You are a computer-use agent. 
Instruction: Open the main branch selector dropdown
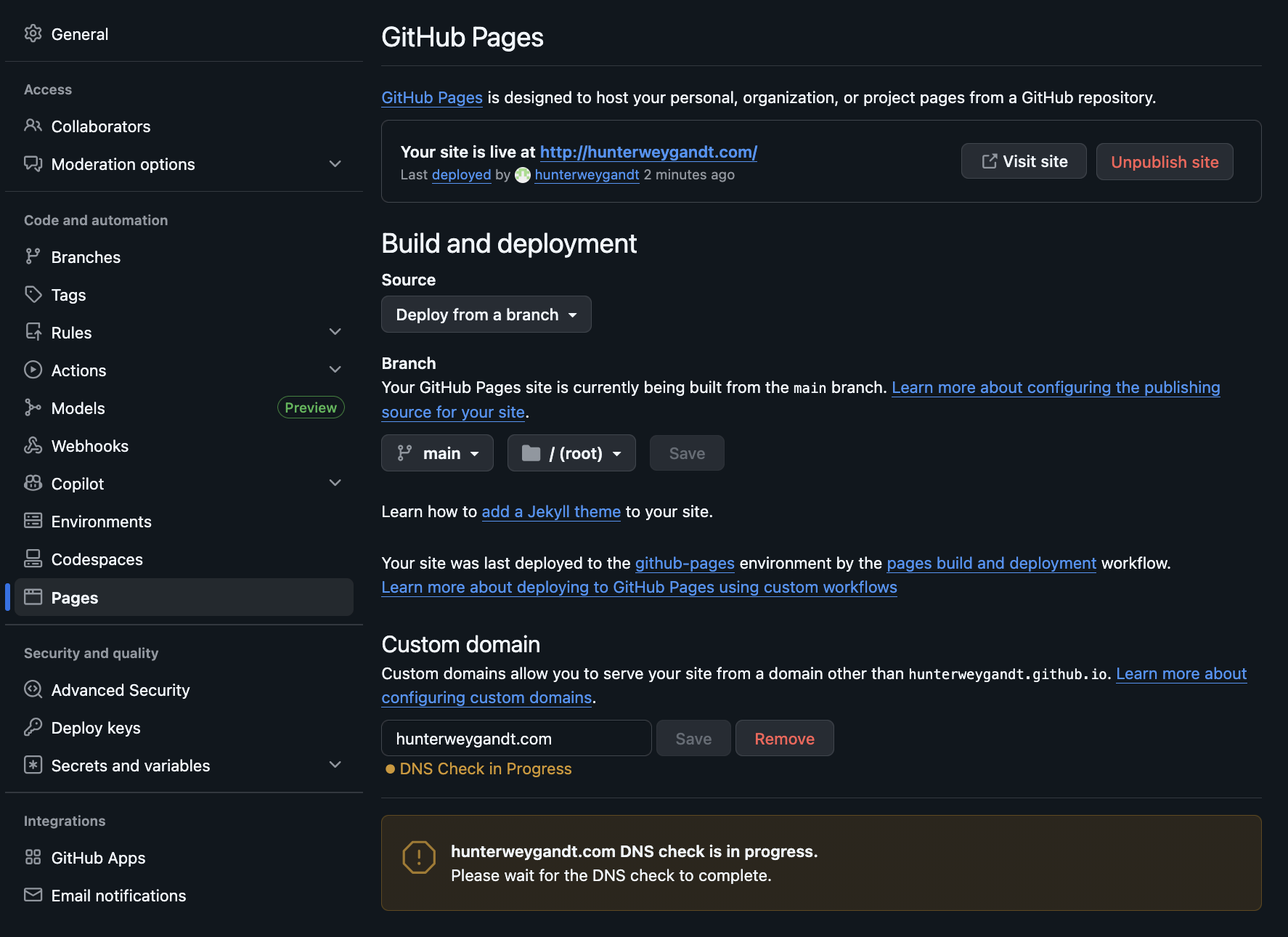437,453
